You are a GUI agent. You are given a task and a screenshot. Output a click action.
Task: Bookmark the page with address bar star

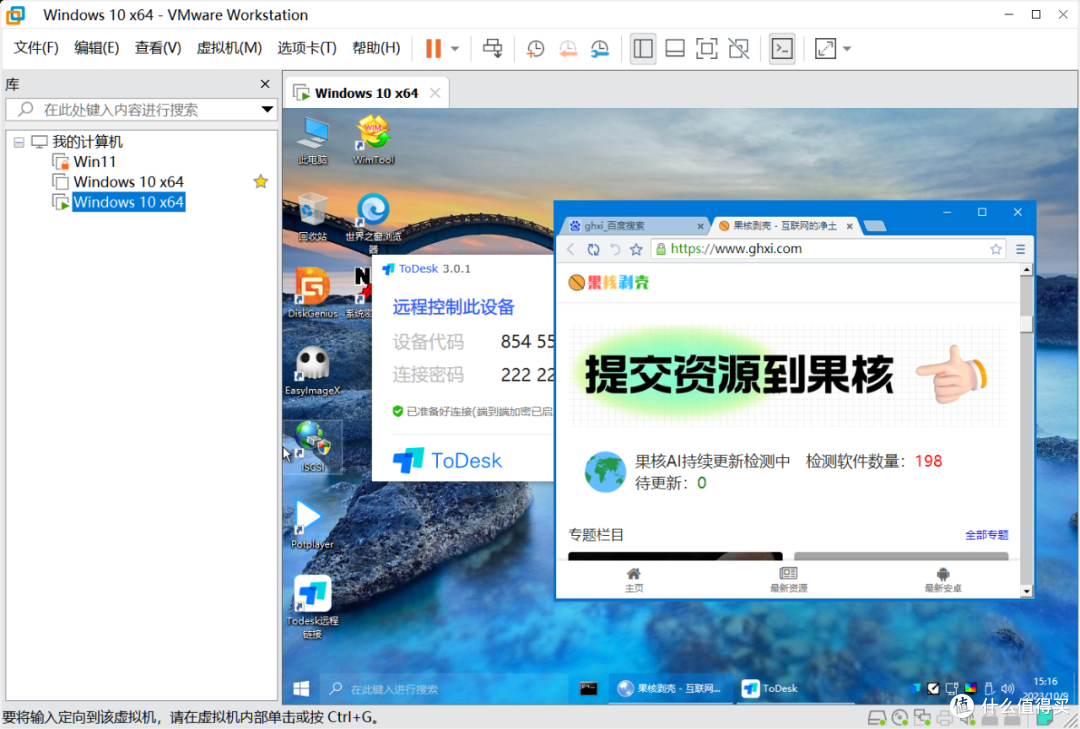click(995, 249)
